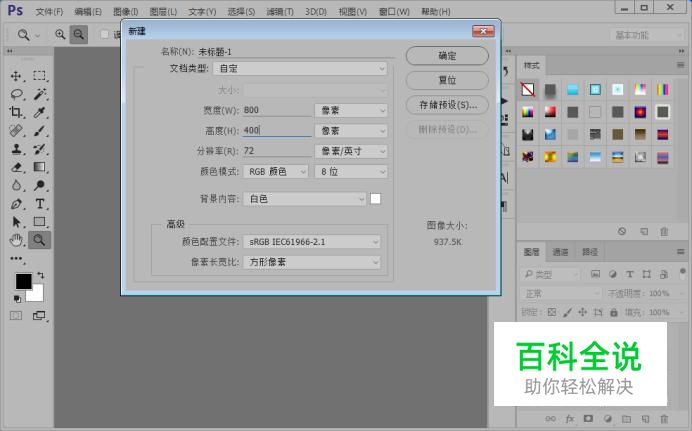
Task: Click the background content white color swatch
Action: [x=376, y=199]
